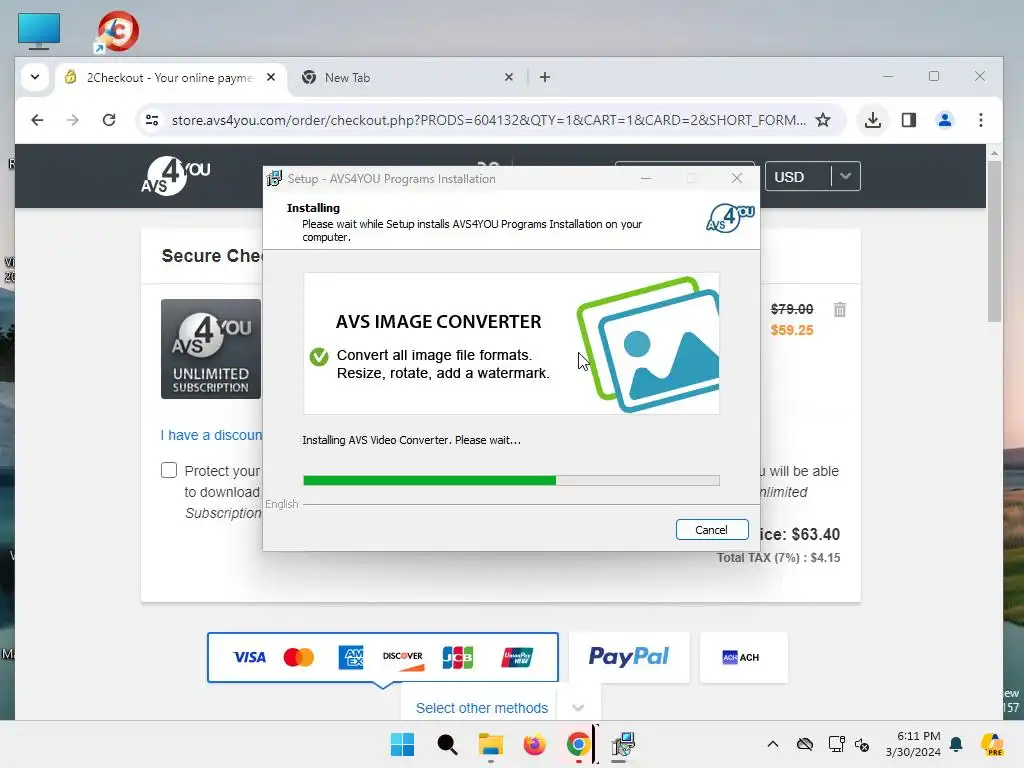This screenshot has width=1024, height=768.
Task: Open File Explorer from the taskbar
Action: click(490, 744)
